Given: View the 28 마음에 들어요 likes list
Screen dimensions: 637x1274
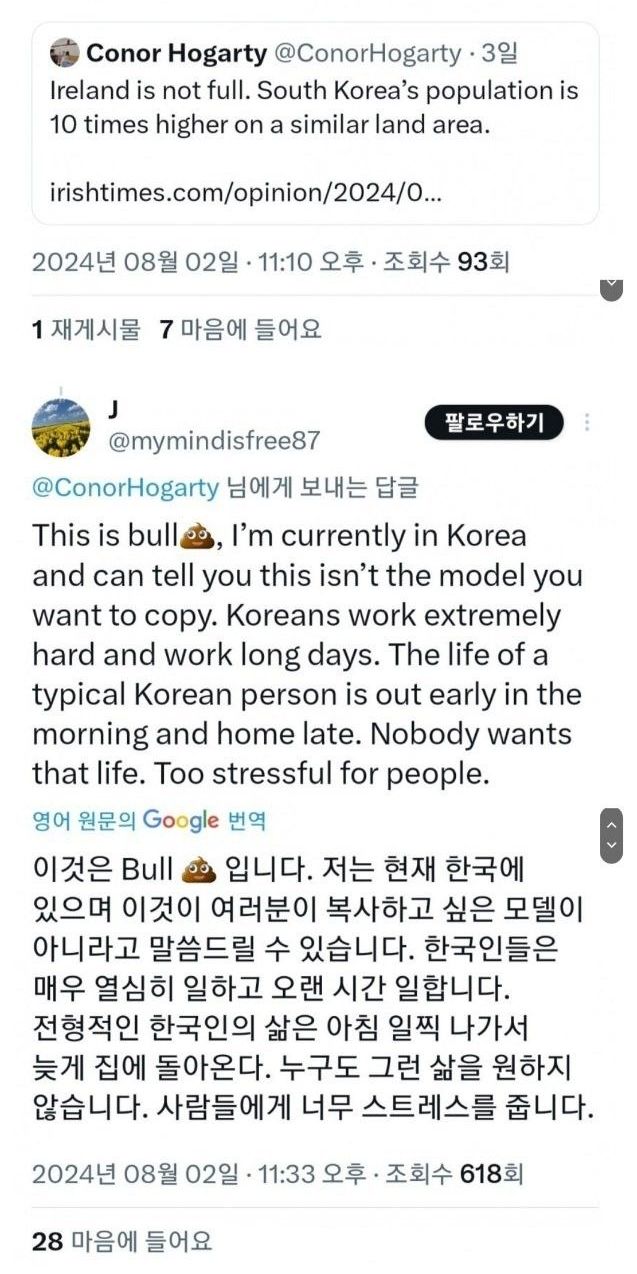Looking at the screenshot, I should [122, 1241].
